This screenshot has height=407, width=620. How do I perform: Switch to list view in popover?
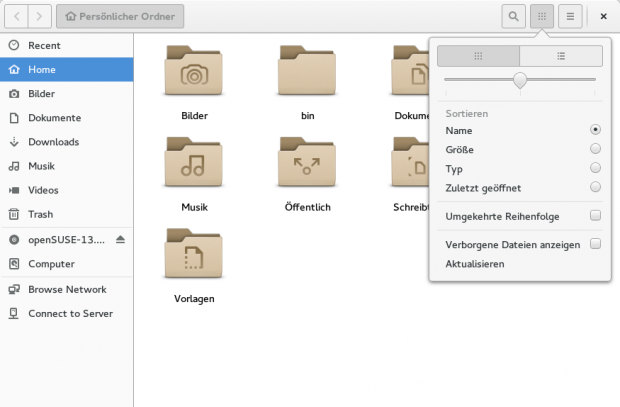561,56
